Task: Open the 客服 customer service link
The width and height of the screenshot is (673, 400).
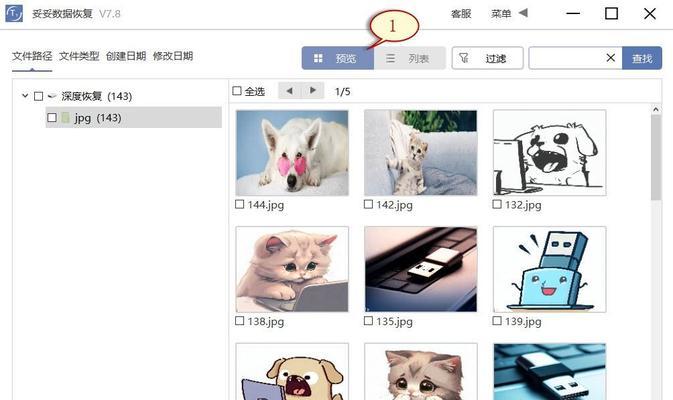Action: [x=461, y=14]
